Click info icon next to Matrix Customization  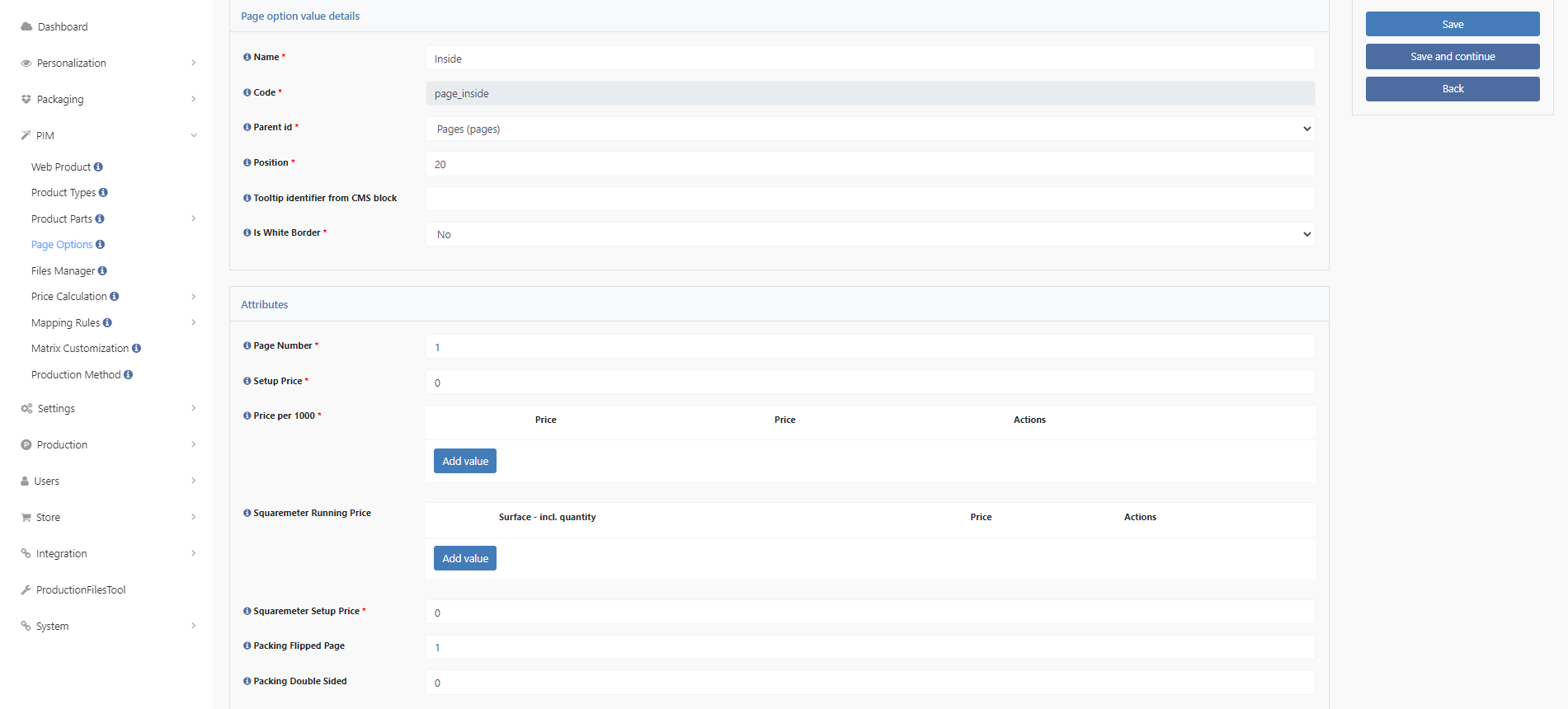[x=136, y=348]
